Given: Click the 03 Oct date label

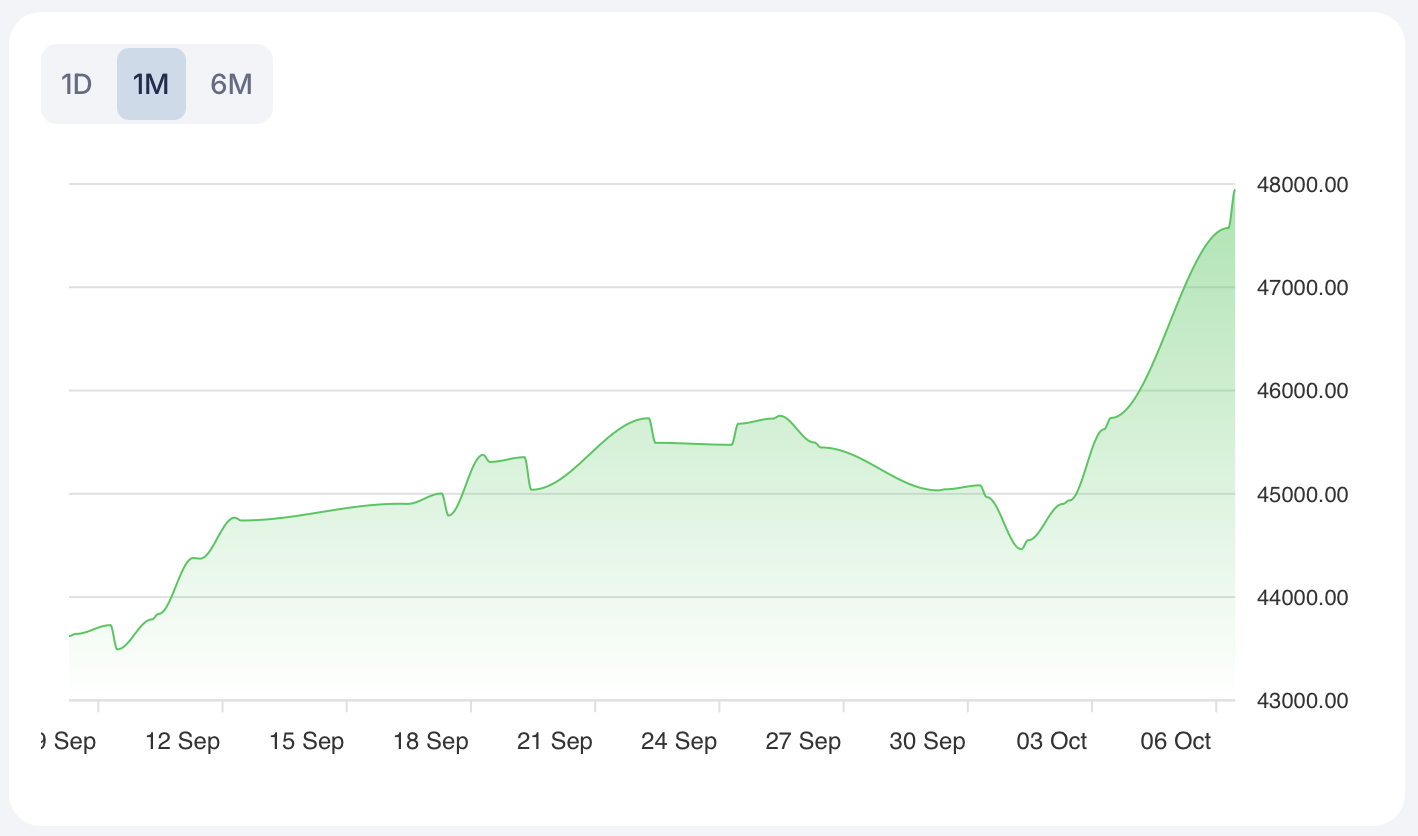Looking at the screenshot, I should (1051, 742).
